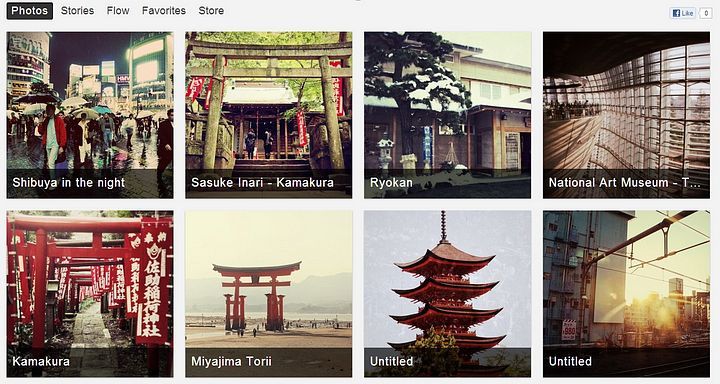Switch to the Photos tab

coord(29,11)
